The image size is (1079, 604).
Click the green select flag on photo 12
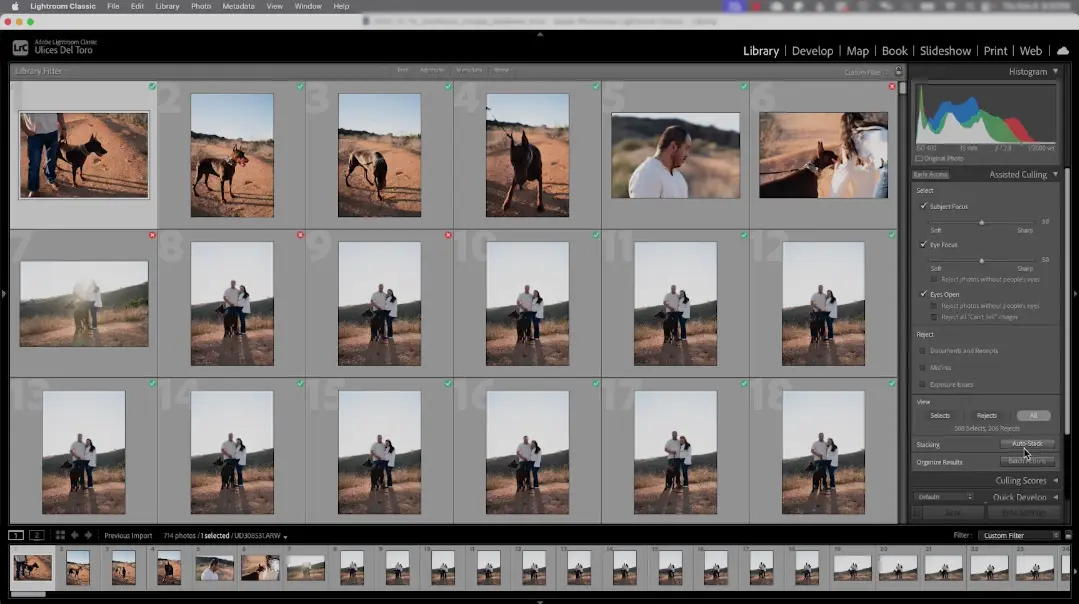(x=892, y=235)
